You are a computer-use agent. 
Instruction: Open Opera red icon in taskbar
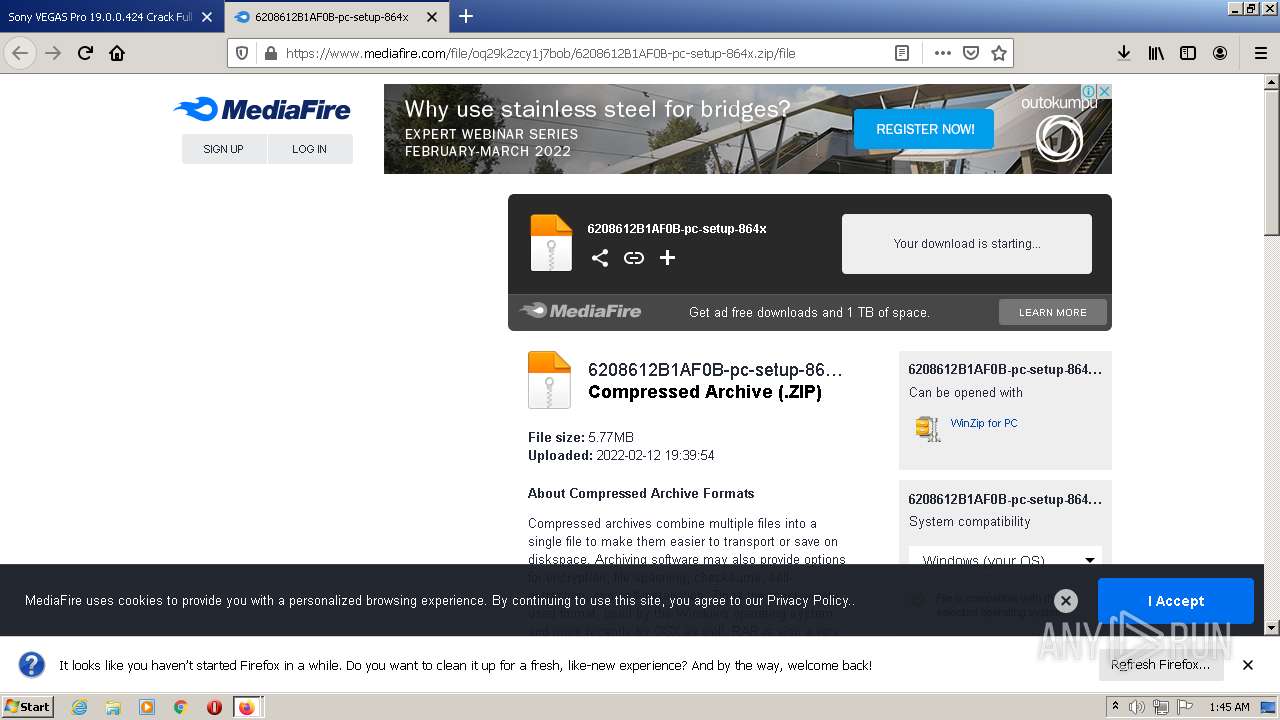(214, 707)
